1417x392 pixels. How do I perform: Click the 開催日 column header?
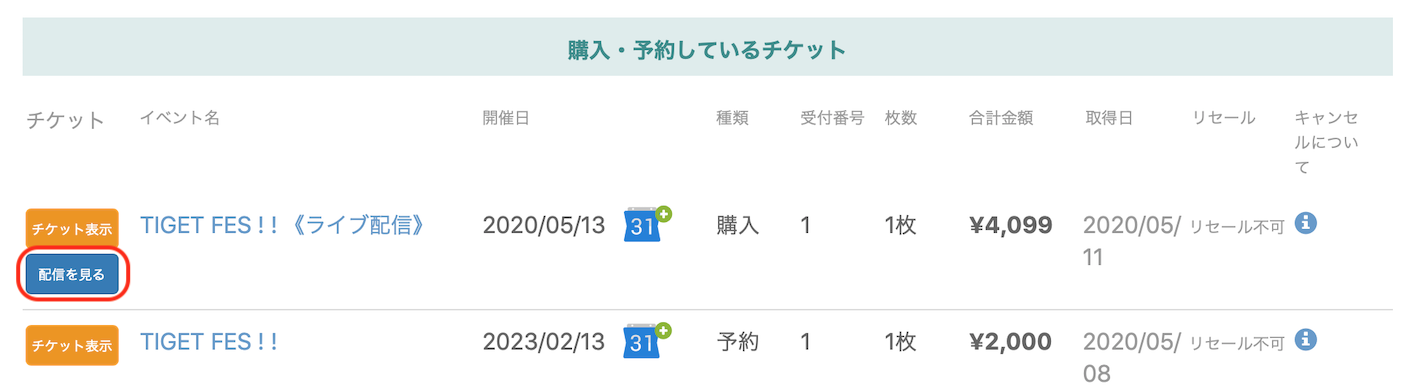(505, 118)
